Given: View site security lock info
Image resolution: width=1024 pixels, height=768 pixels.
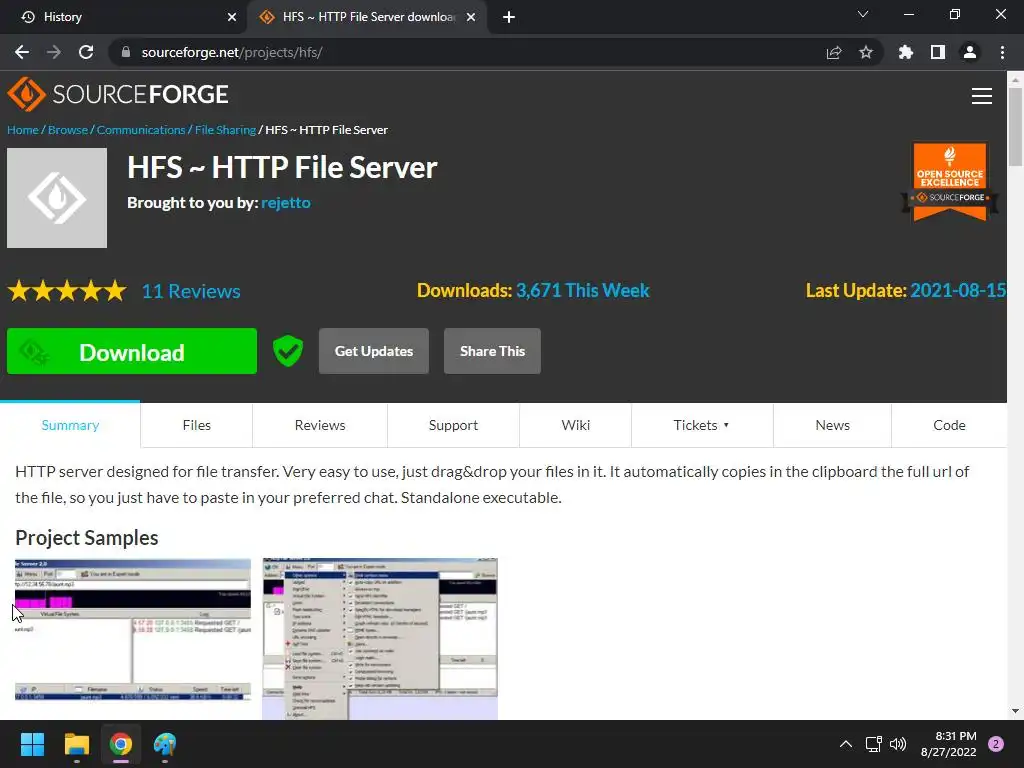Looking at the screenshot, I should pos(126,52).
